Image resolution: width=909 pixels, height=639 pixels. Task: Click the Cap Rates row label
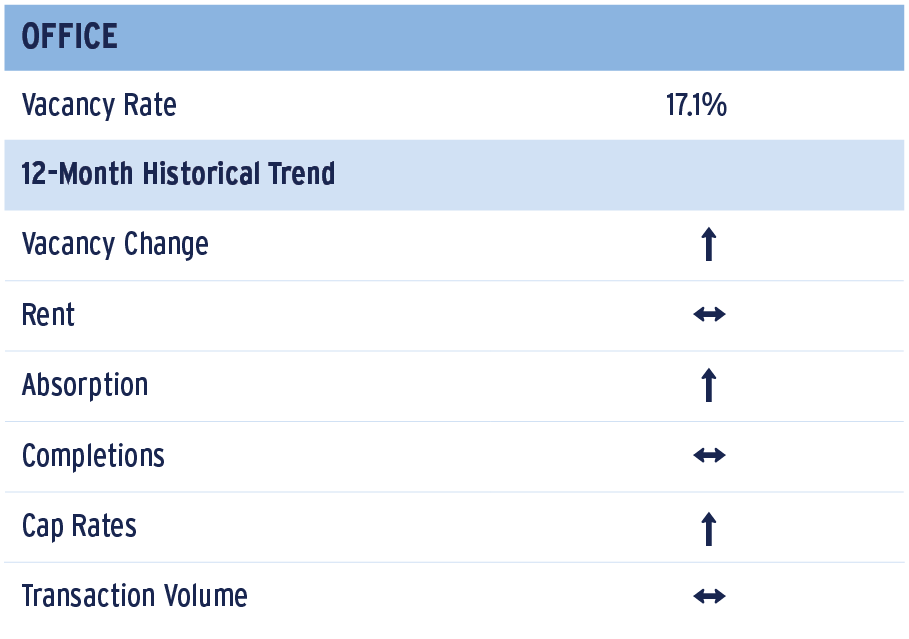(x=79, y=527)
